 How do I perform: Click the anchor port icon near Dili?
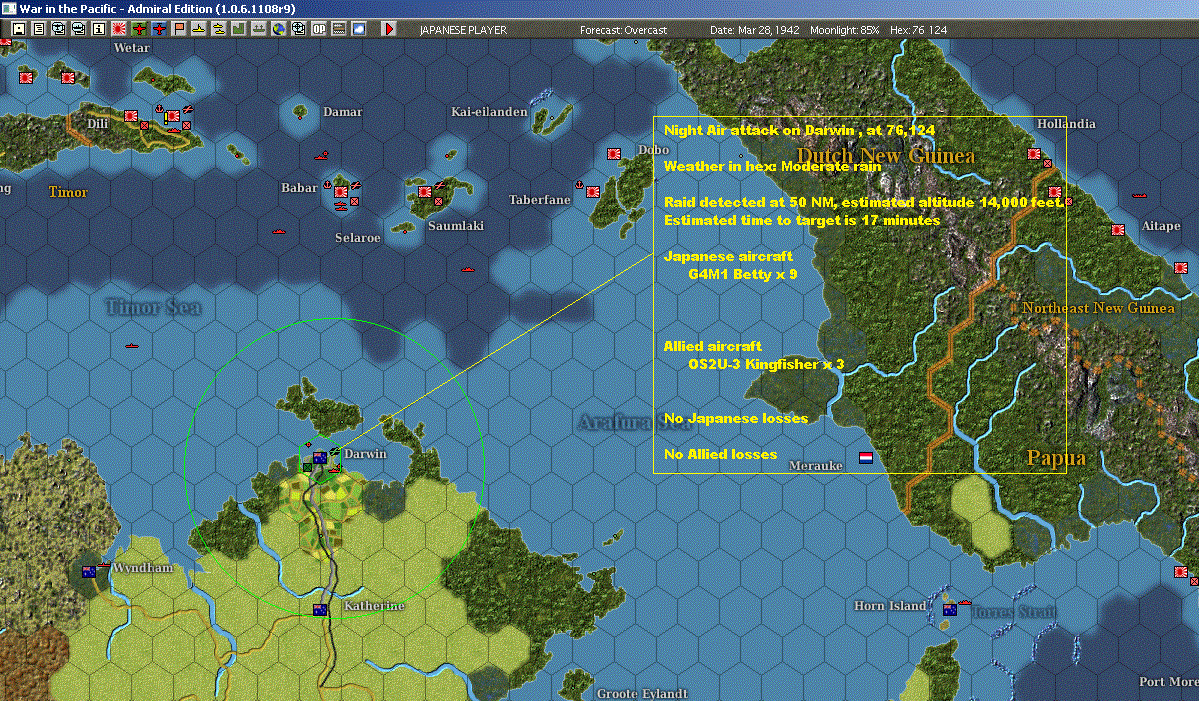pyautogui.click(x=160, y=109)
